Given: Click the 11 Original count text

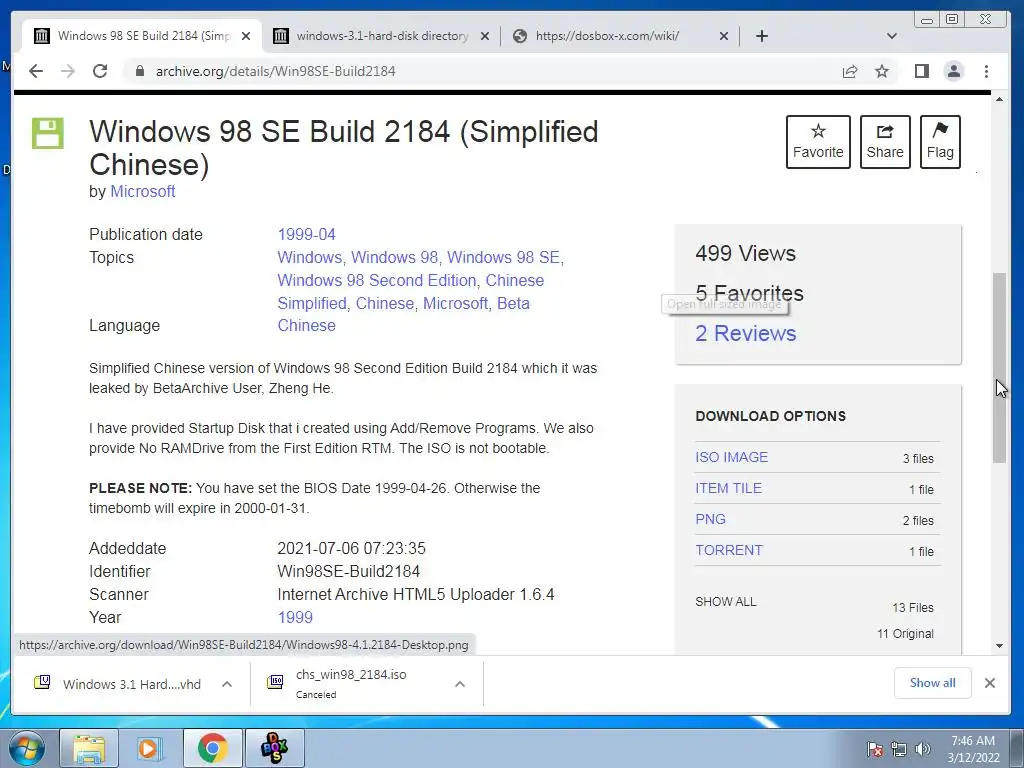Looking at the screenshot, I should tap(905, 633).
